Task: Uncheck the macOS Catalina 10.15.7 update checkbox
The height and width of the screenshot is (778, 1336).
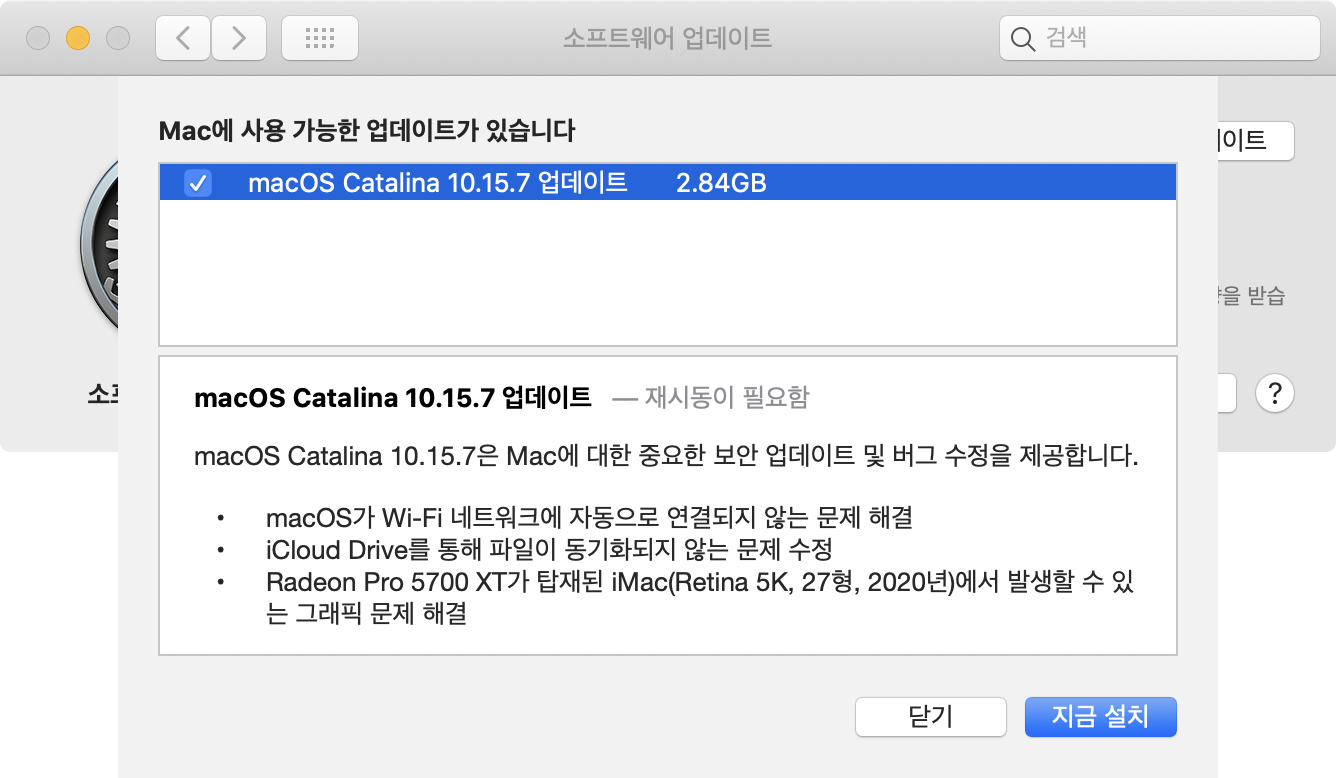Action: point(198,183)
